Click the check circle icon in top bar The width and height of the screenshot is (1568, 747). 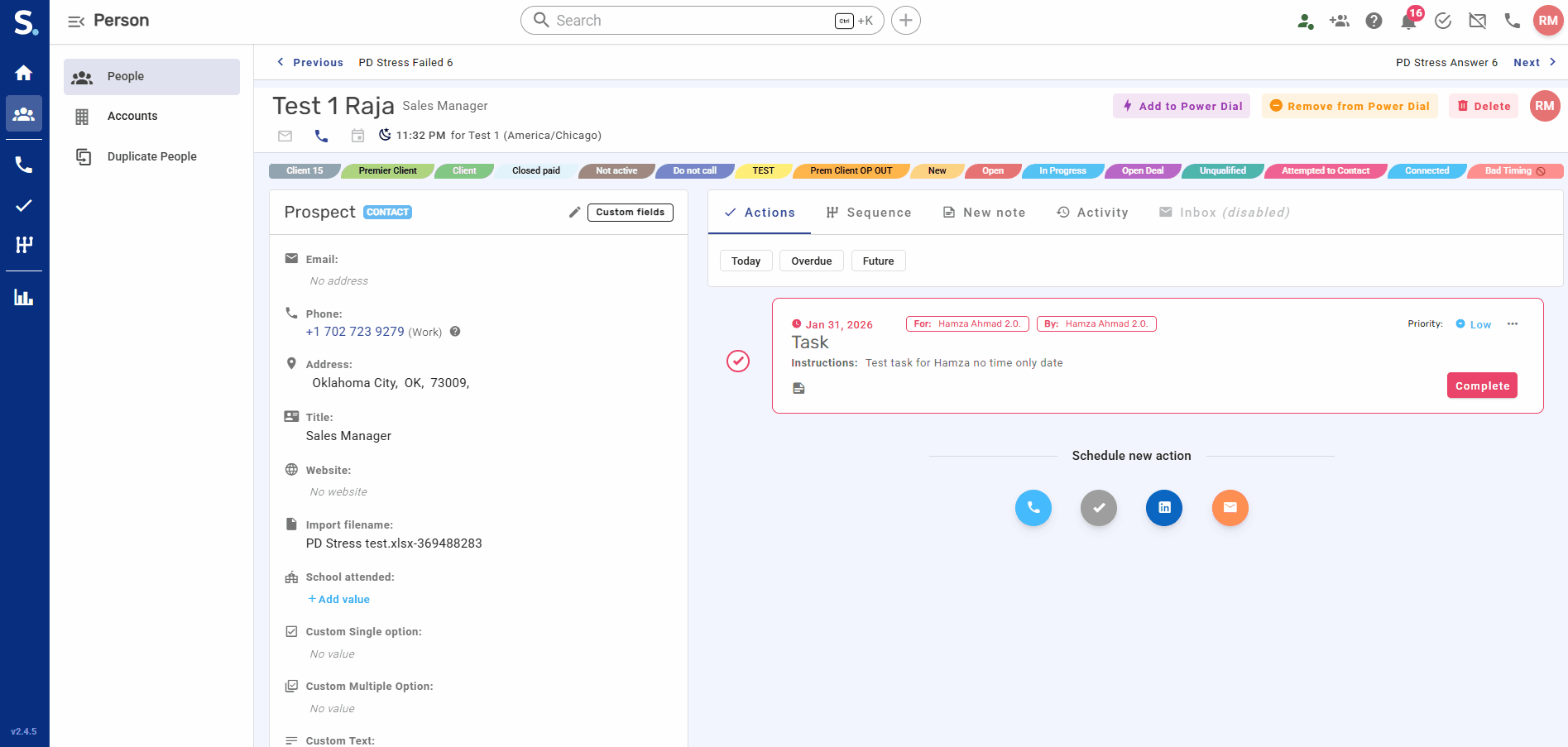click(1443, 22)
